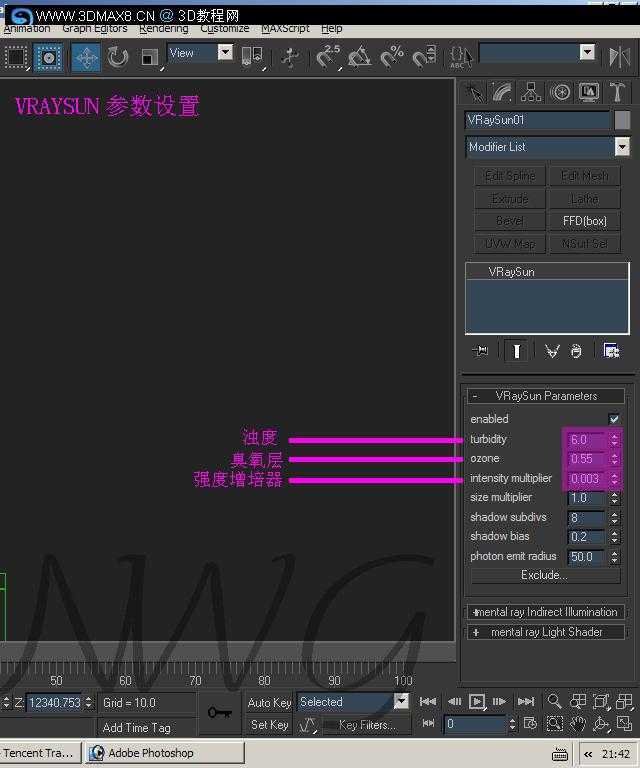Click the shadow bias value field
Viewport: 640px width, 768px height.
tap(586, 537)
